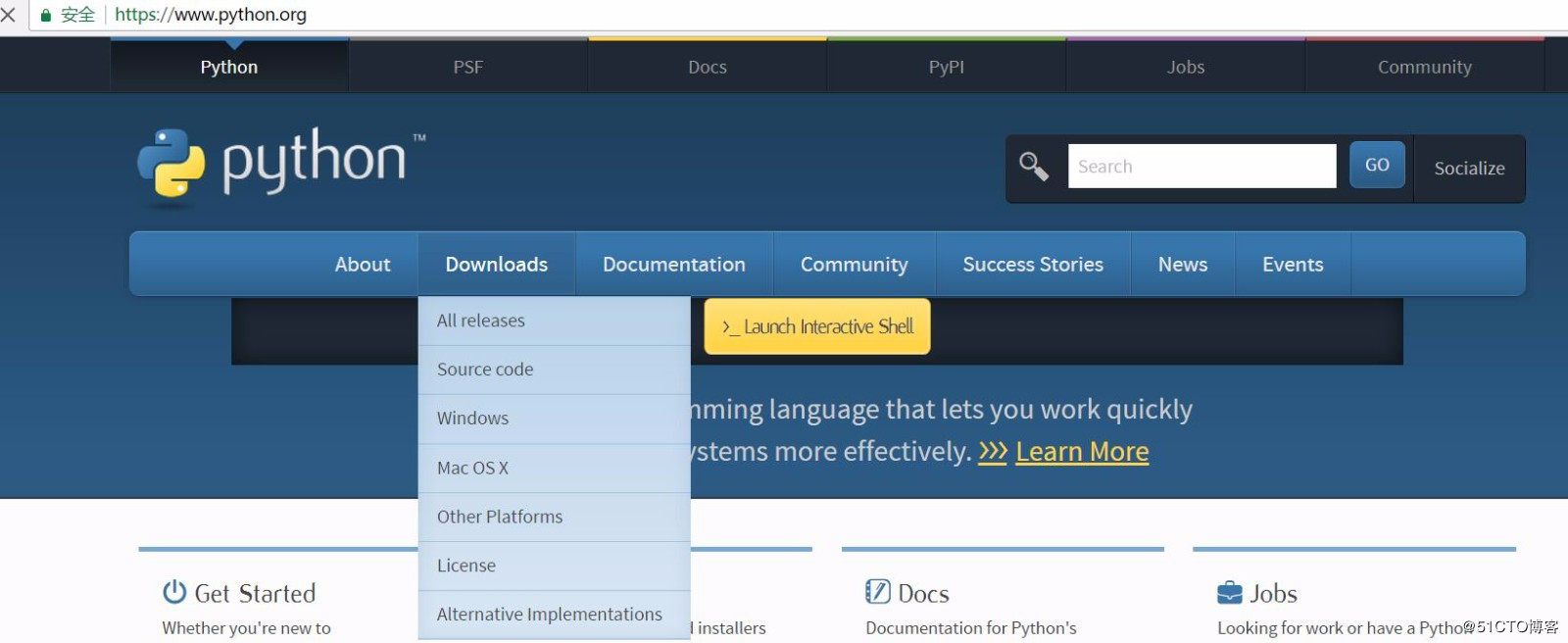Click into the Search input field
Viewport: 1568px width, 643px height.
click(1201, 166)
